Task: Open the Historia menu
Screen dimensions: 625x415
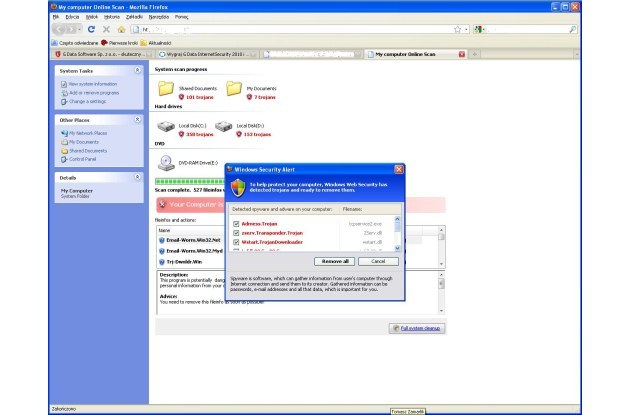Action: click(112, 17)
